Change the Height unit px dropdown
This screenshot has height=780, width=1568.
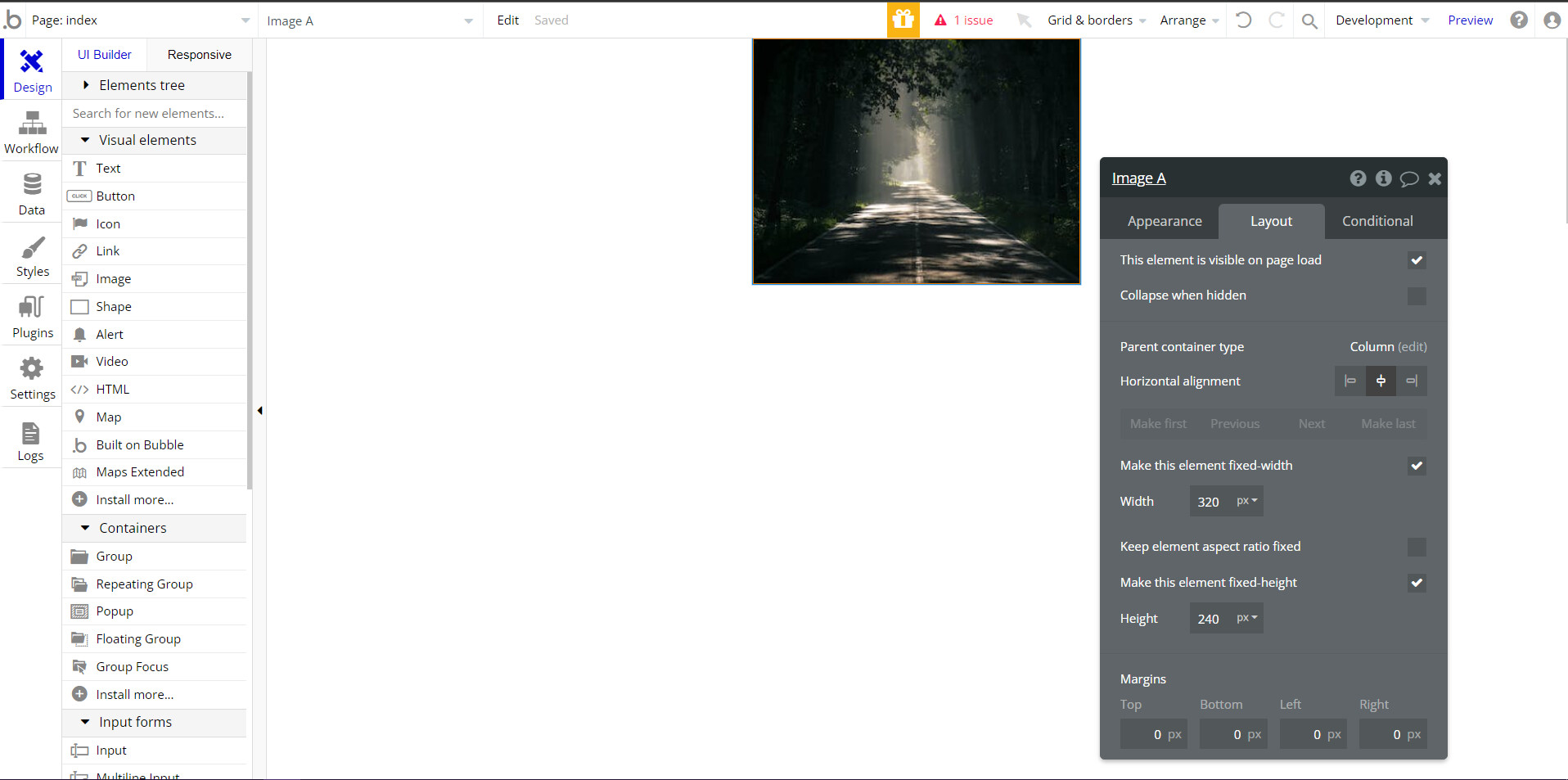[x=1246, y=618]
